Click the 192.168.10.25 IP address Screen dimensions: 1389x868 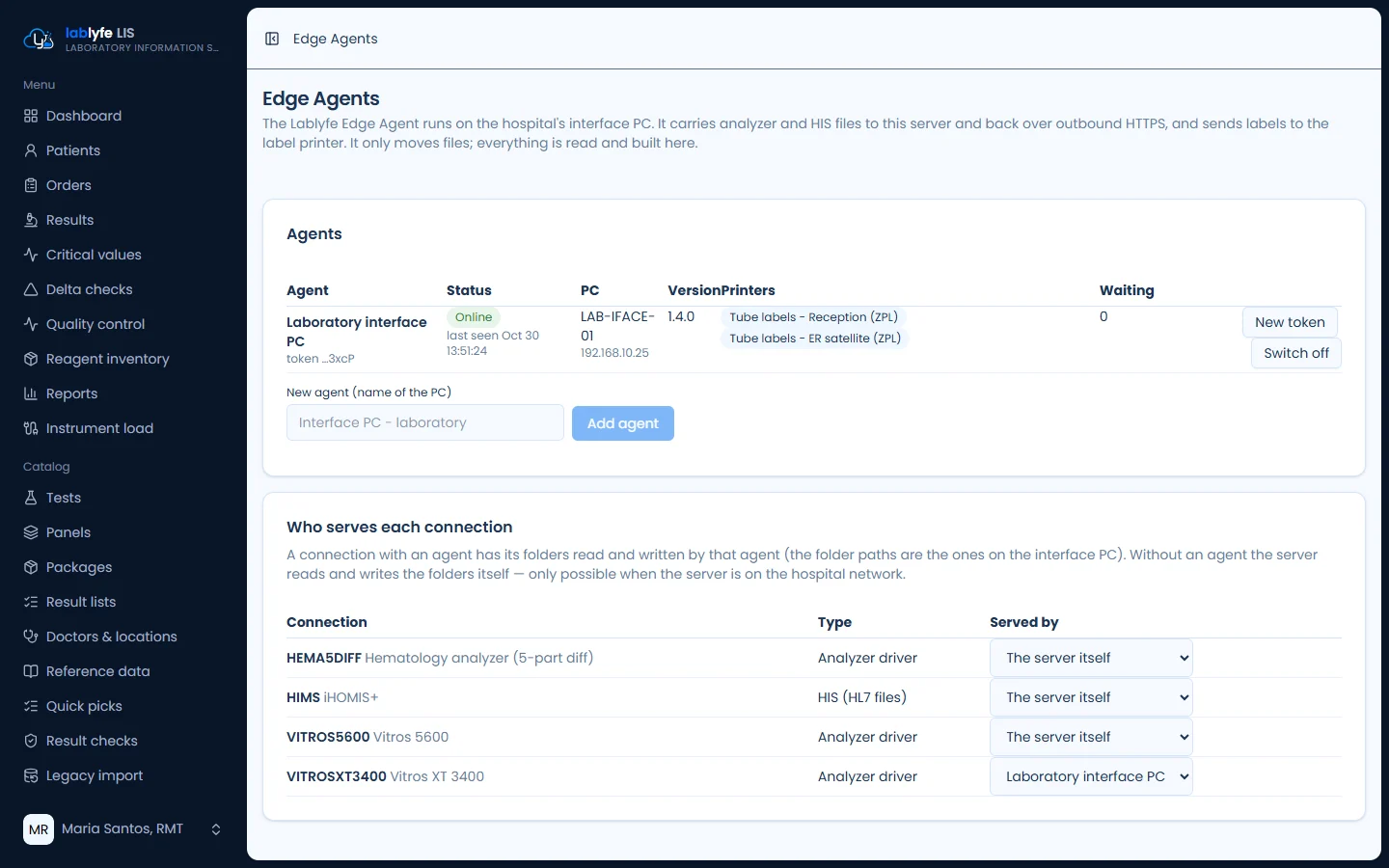point(614,353)
